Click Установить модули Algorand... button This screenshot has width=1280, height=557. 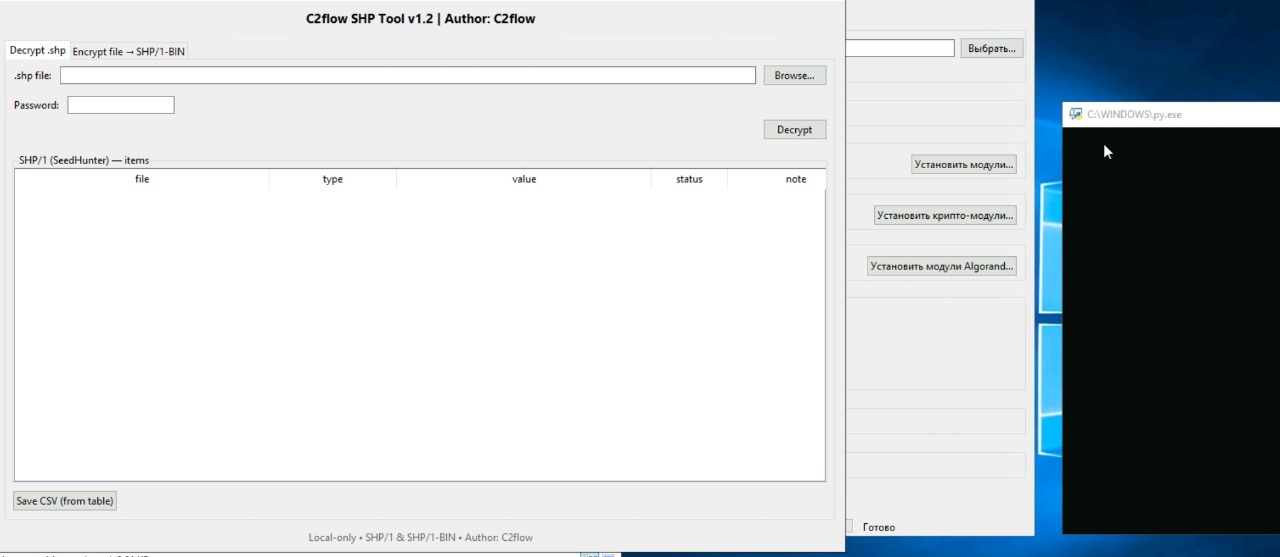pos(942,266)
